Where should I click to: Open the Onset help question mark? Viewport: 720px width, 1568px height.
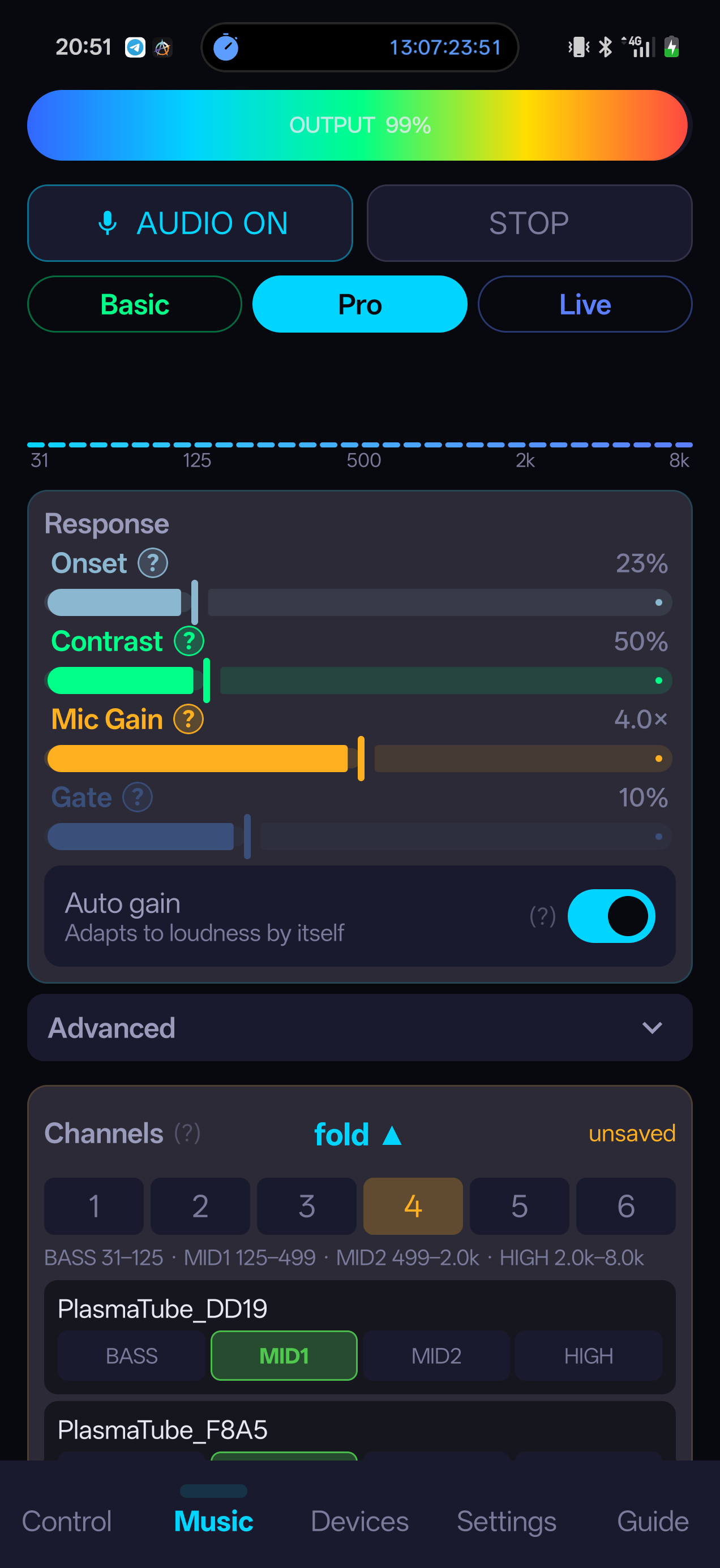(153, 563)
